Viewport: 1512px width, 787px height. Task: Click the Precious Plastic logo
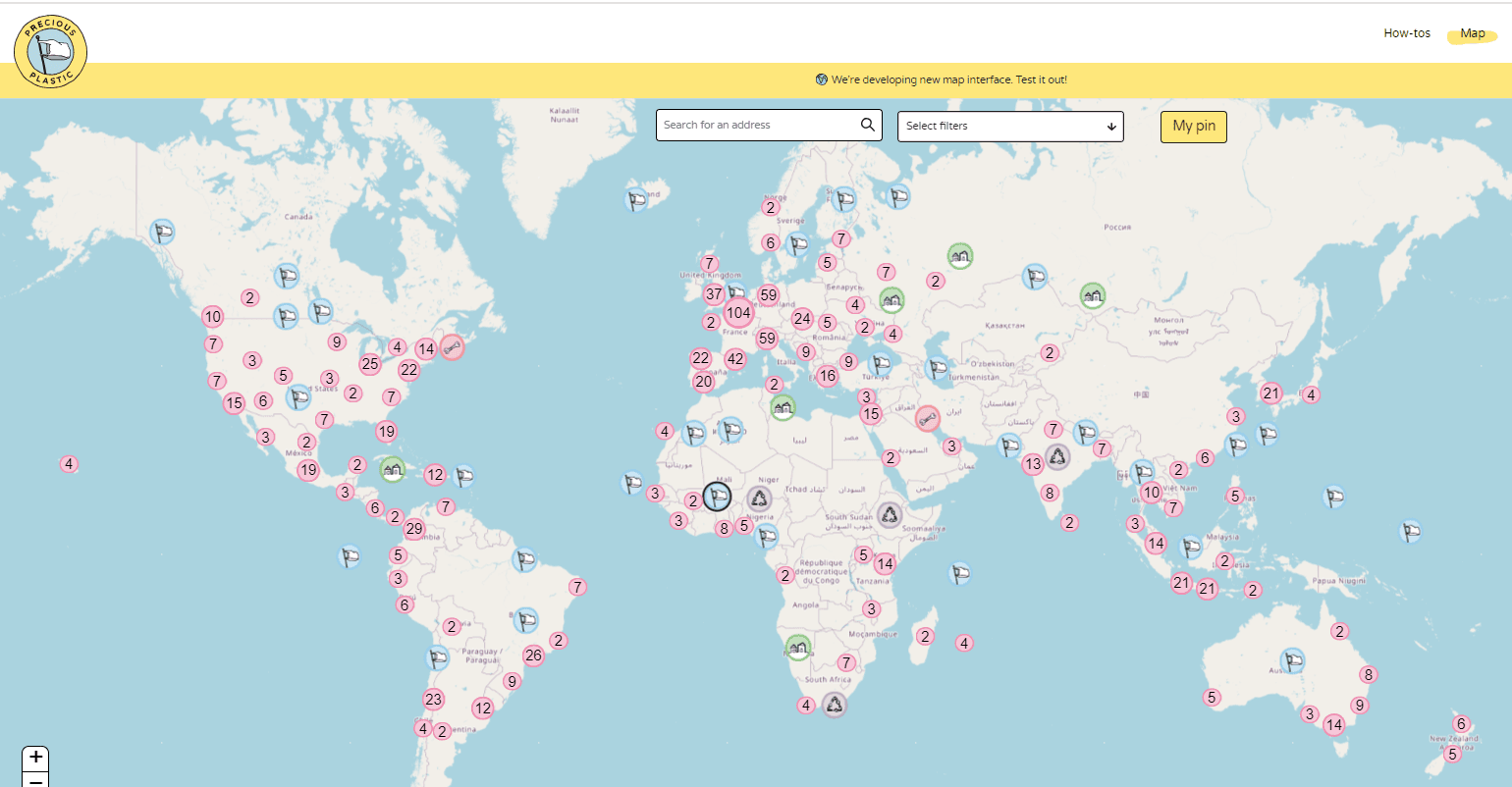[50, 51]
